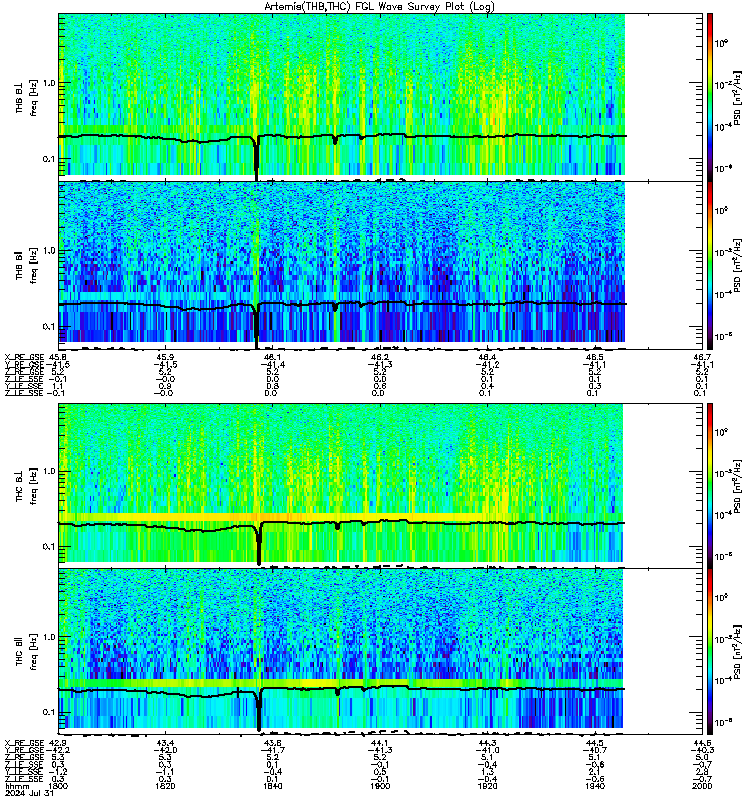Click the PSD [nT²/Hz] label of the bottom color bar
The image size is (750, 800).
[x=737, y=652]
